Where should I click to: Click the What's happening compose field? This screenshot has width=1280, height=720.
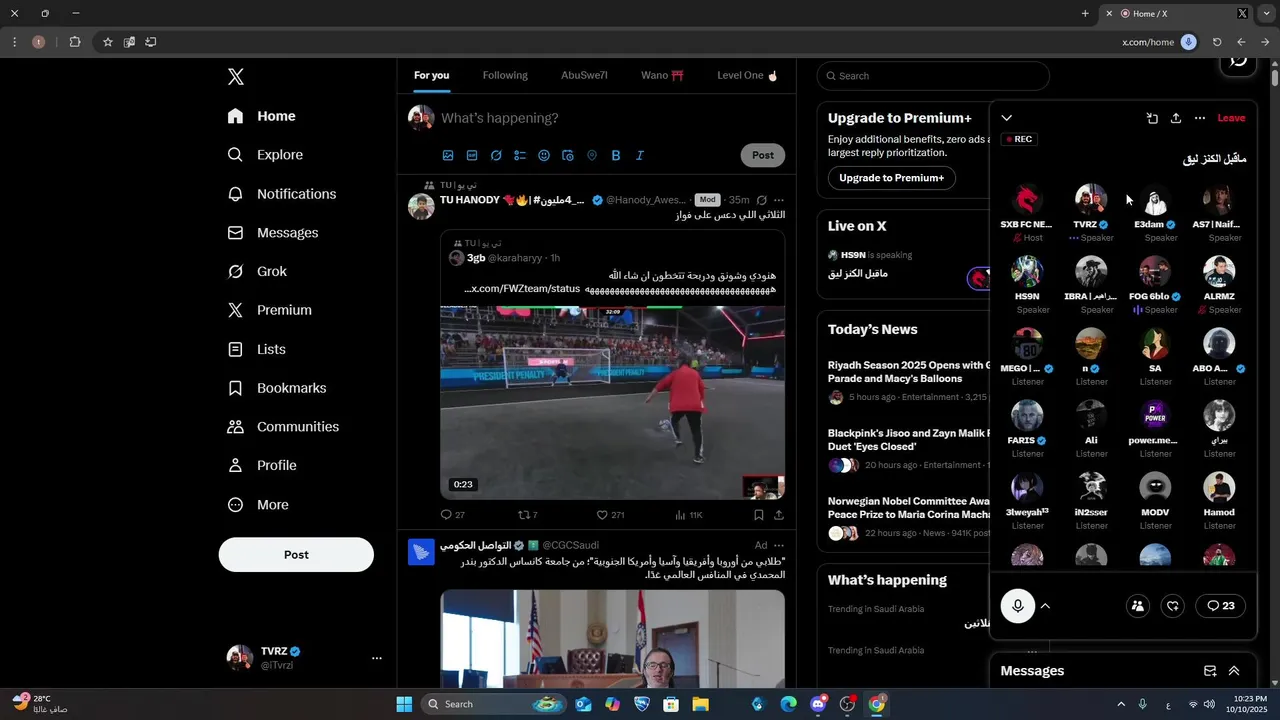click(610, 118)
